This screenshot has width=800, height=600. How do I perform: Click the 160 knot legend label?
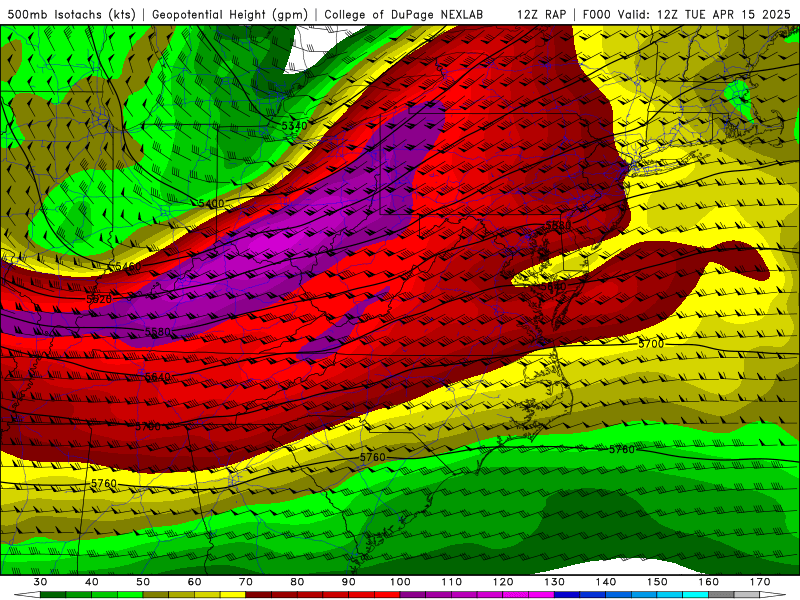(709, 582)
